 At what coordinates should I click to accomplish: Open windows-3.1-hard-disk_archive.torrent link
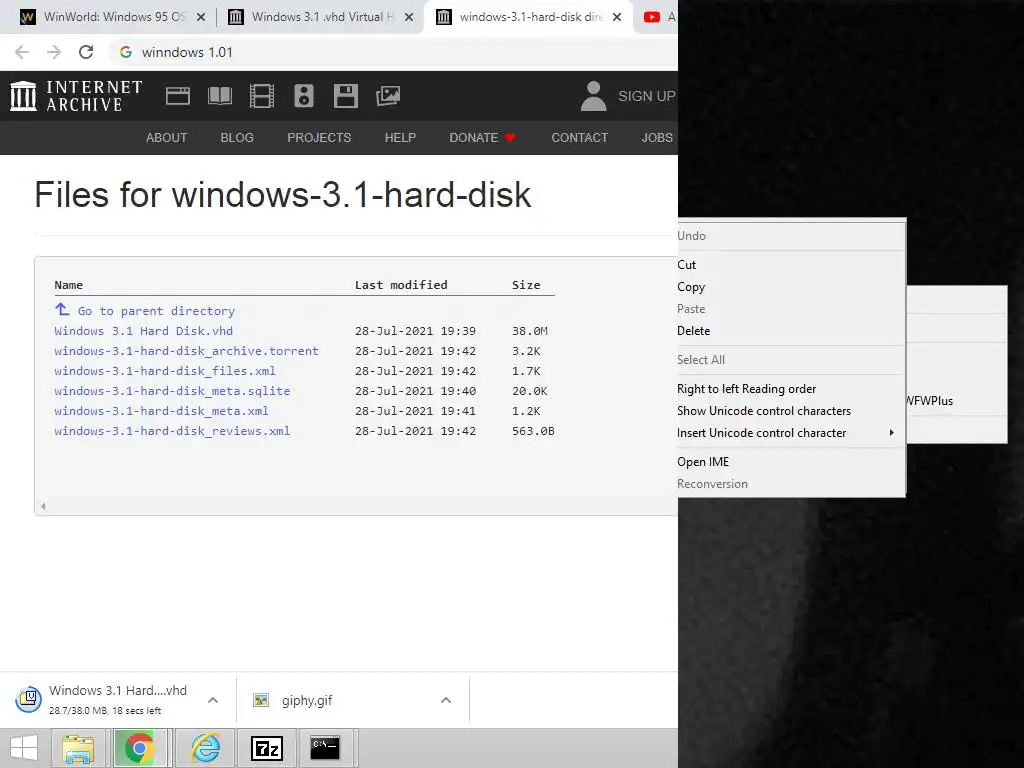pos(186,351)
